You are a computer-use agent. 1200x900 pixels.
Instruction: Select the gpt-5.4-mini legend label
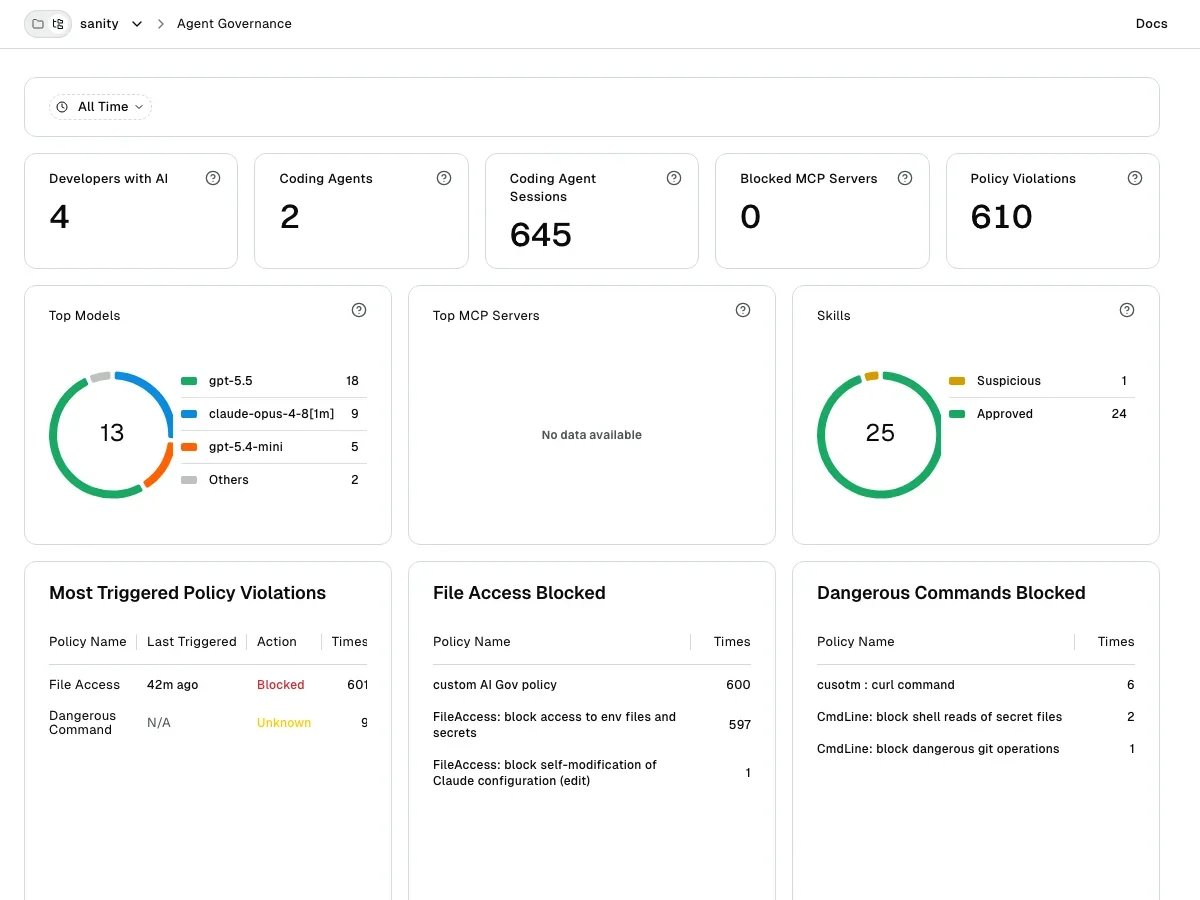pyautogui.click(x=246, y=447)
